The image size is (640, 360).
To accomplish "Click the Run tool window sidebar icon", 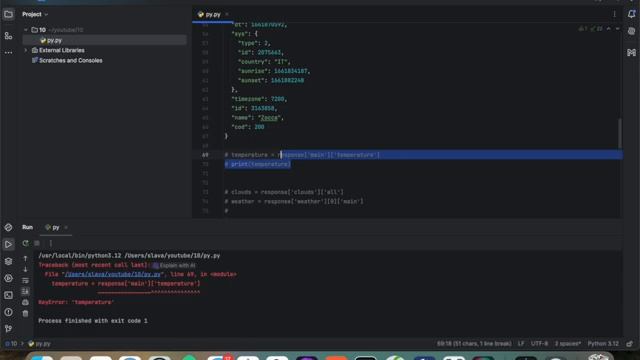I will click(8, 244).
